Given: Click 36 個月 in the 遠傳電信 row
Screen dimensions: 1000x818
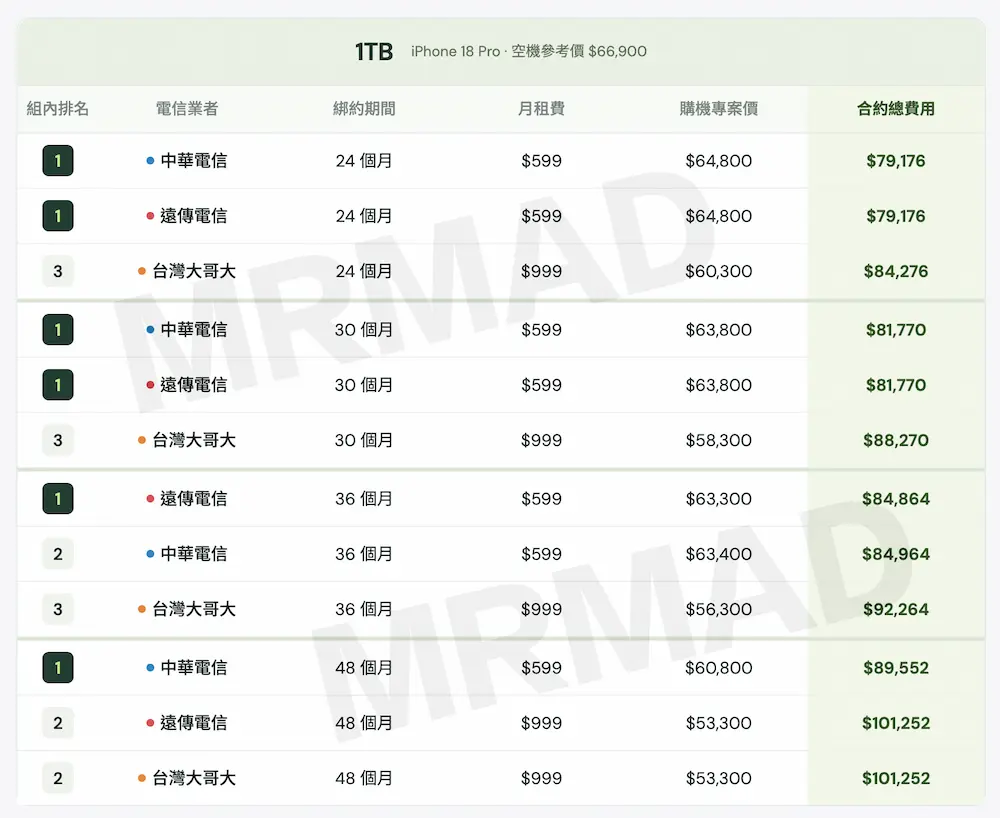Looking at the screenshot, I should [364, 499].
